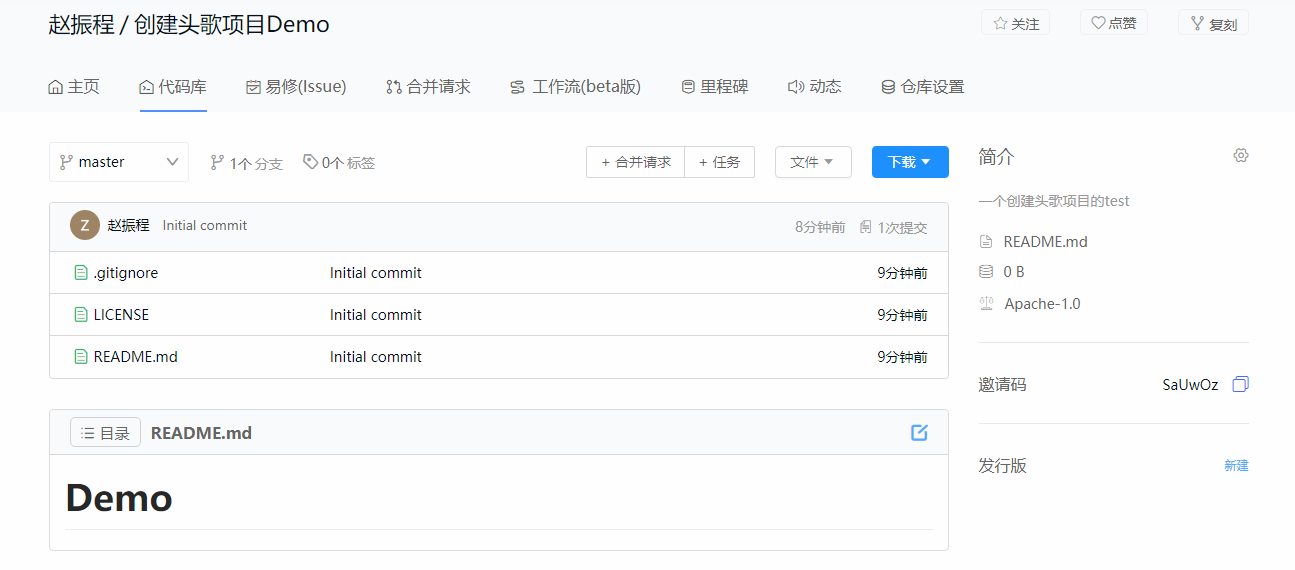
Task: Open the 主页 tab
Action: click(74, 87)
